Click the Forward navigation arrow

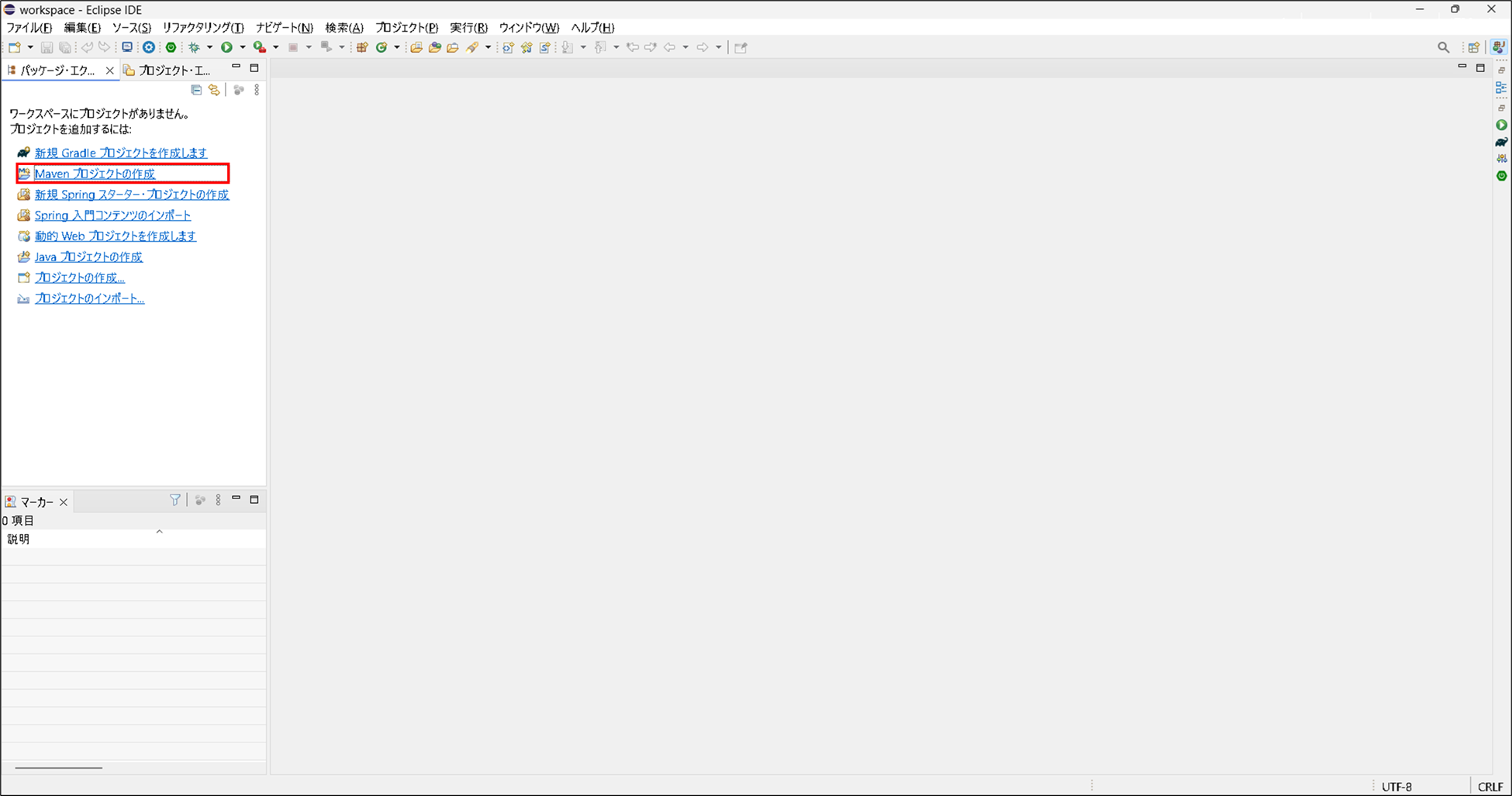(x=702, y=47)
